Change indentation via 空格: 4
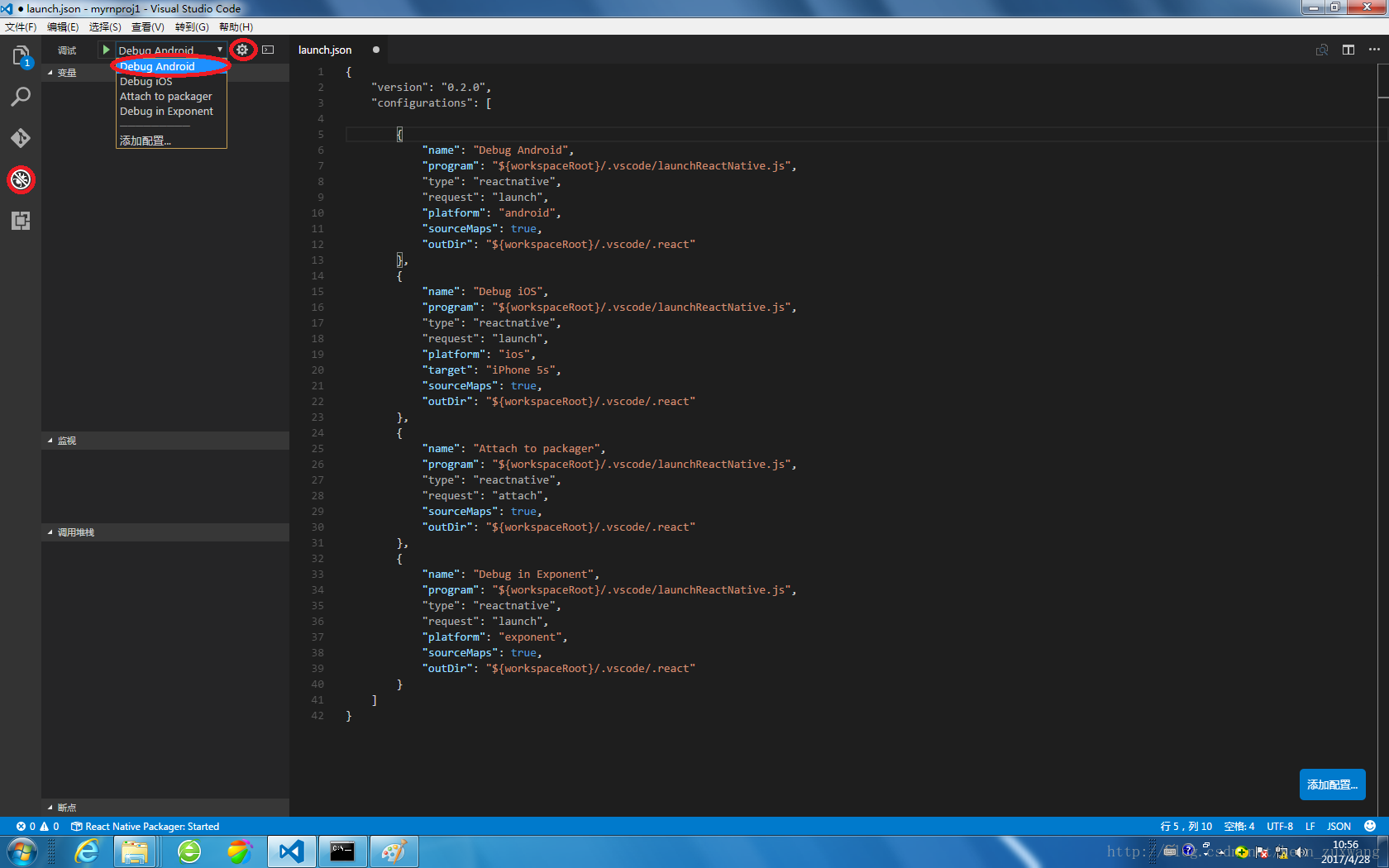 click(1239, 826)
